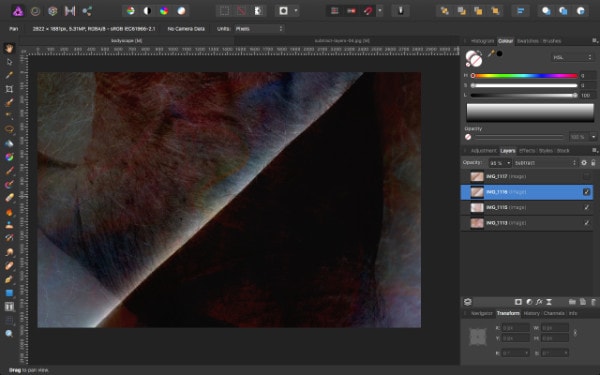600x375 pixels.
Task: Click the Adjustments button below layers
Action: coord(529,302)
